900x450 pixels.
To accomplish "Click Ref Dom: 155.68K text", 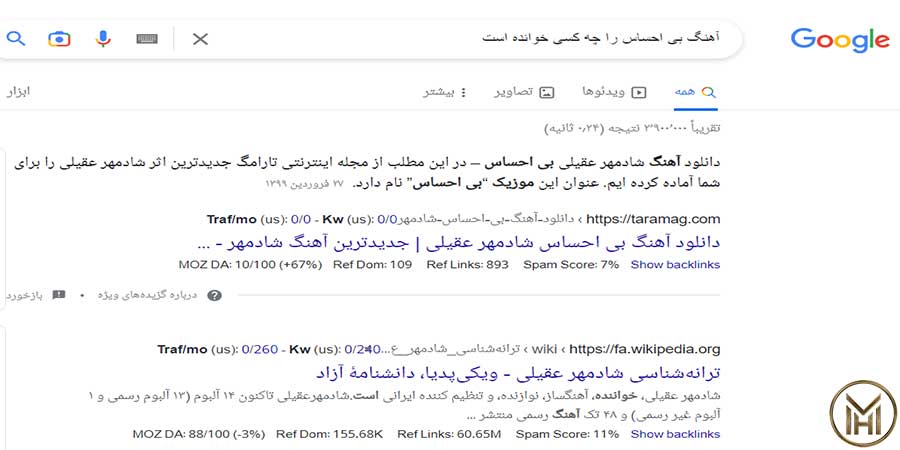I will pyautogui.click(x=329, y=434).
